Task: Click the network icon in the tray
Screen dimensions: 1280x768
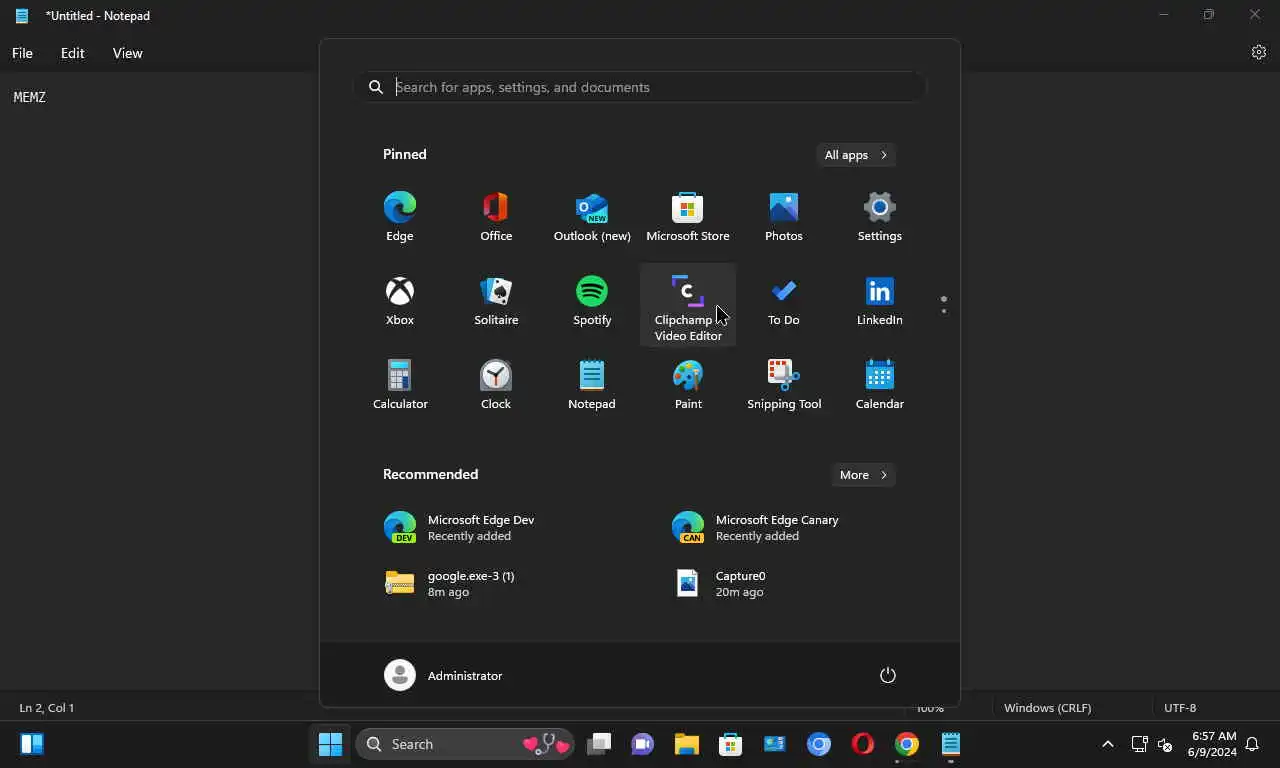Action: (x=1139, y=744)
